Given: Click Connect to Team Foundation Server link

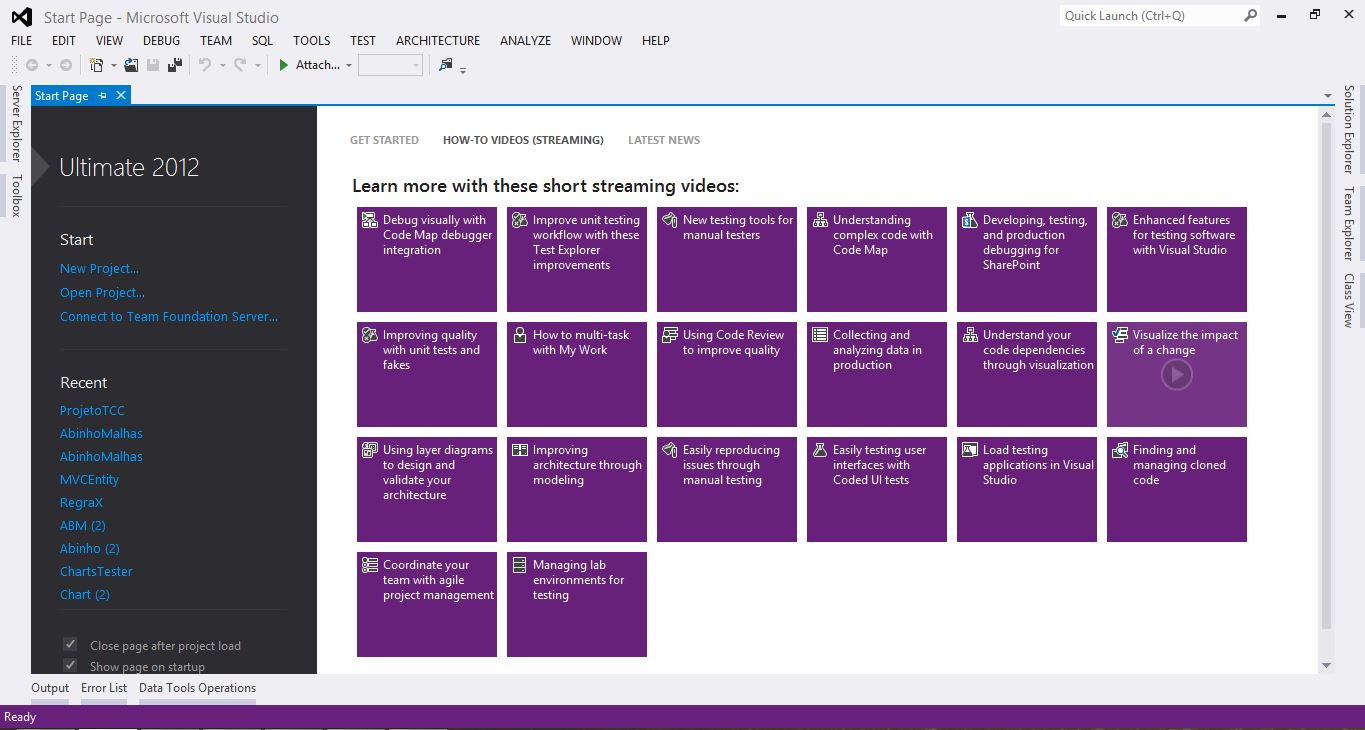Looking at the screenshot, I should (x=169, y=316).
